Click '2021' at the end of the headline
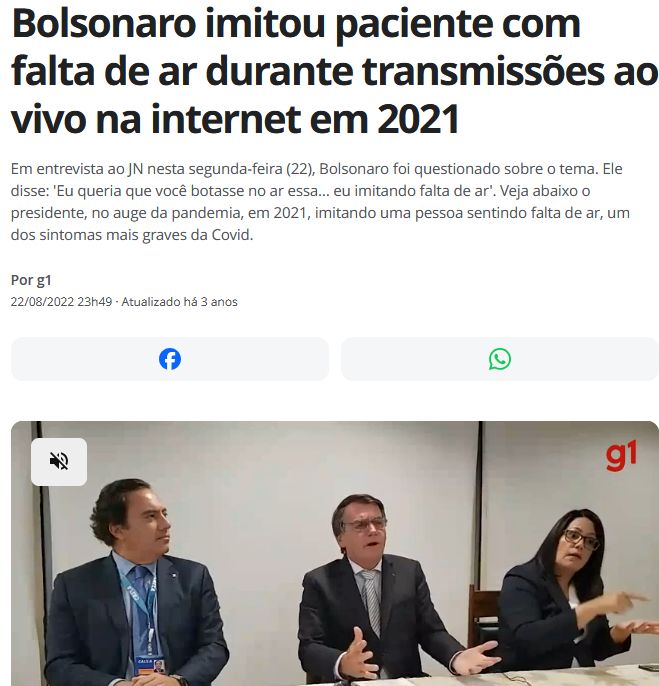The height and width of the screenshot is (686, 659). coord(418,118)
